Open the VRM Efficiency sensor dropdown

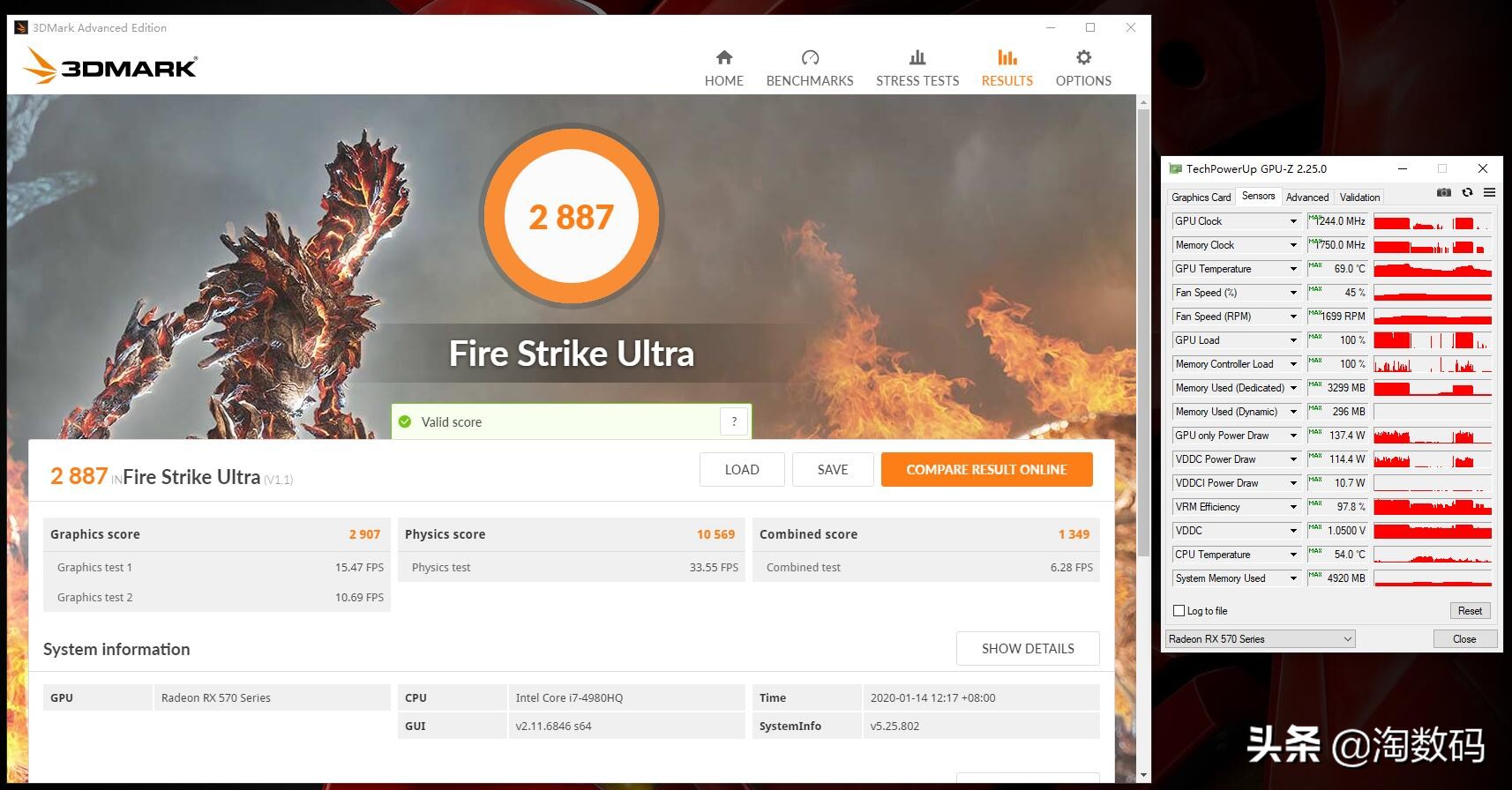click(x=1293, y=507)
